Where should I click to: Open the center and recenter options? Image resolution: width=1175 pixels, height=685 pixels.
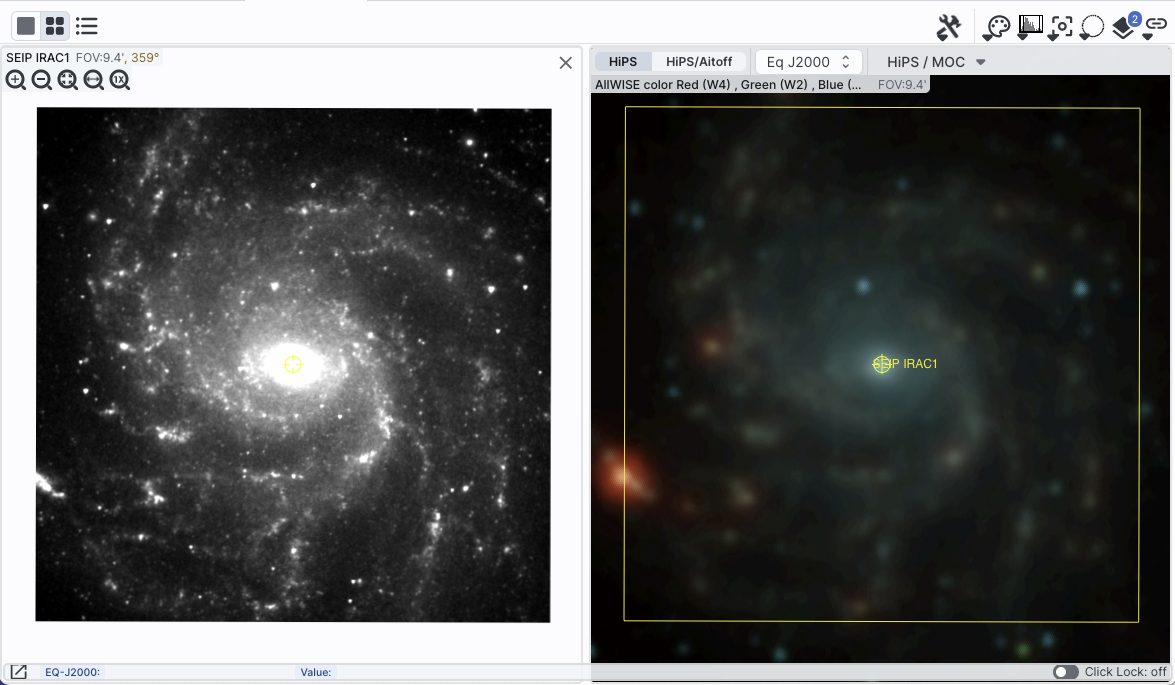point(1061,28)
